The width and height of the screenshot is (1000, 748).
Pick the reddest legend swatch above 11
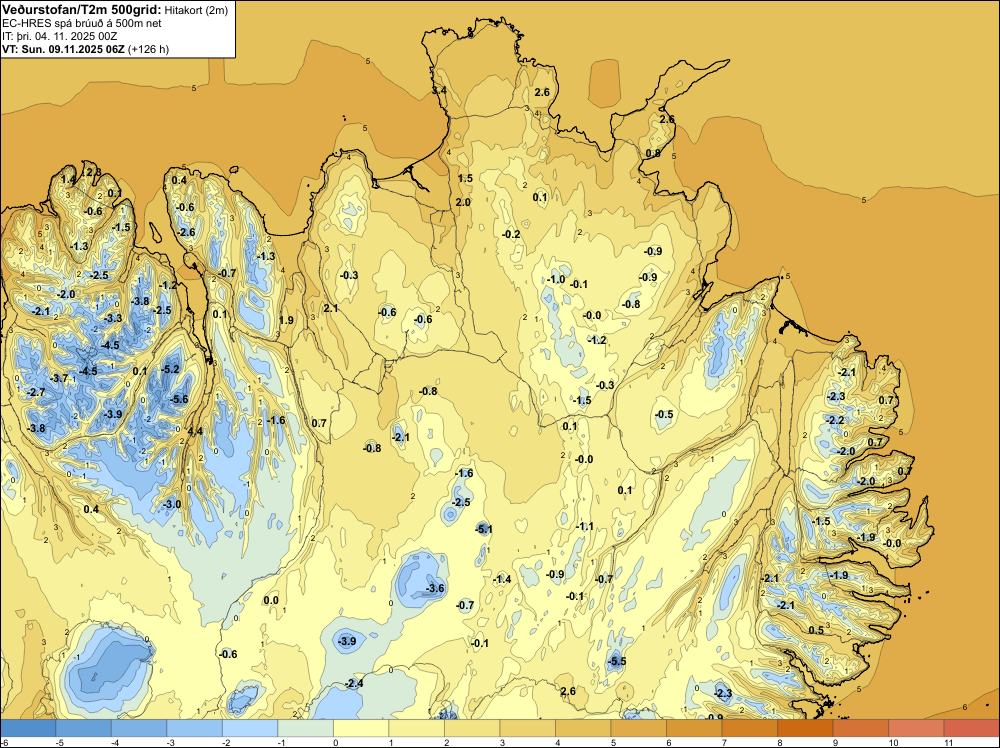click(x=971, y=728)
